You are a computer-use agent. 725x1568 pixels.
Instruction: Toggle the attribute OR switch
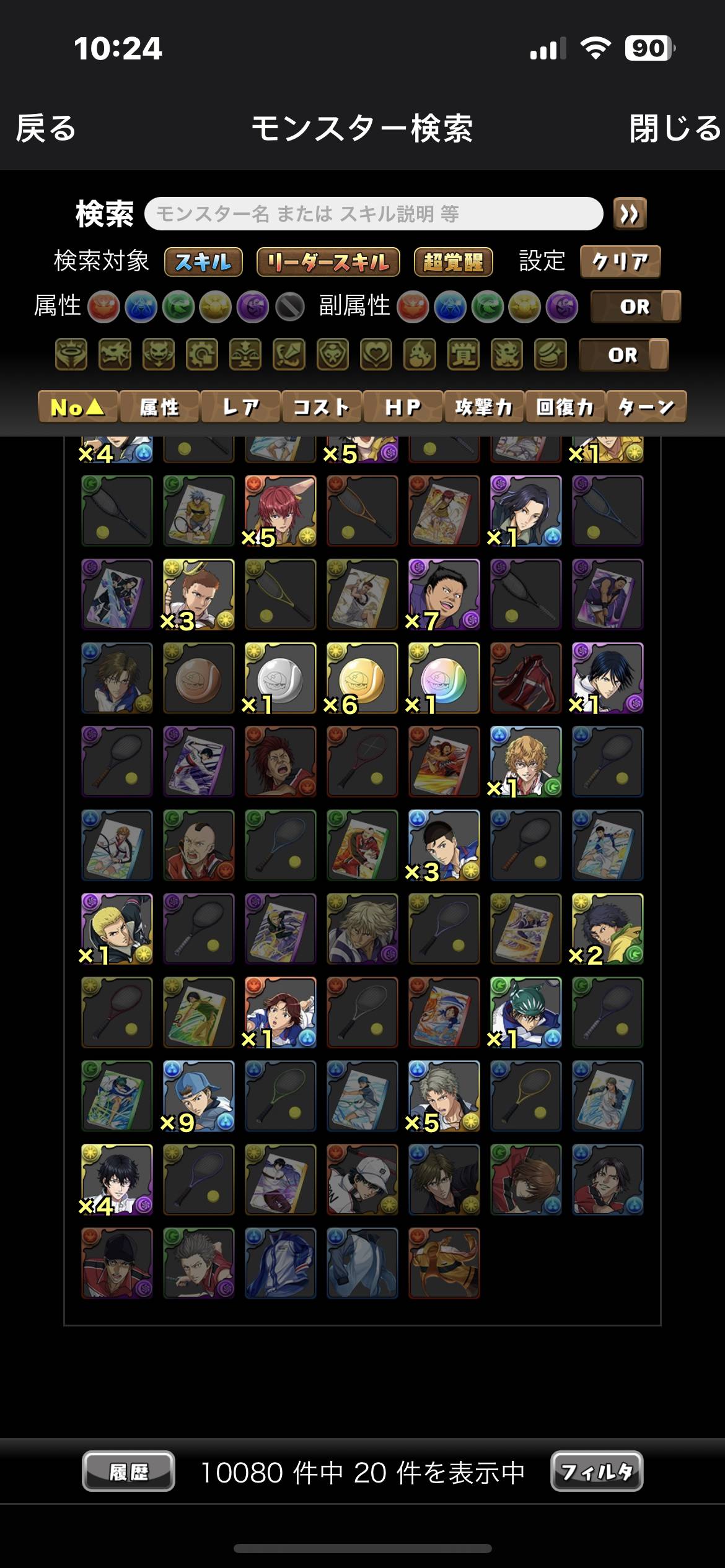pyautogui.click(x=636, y=307)
